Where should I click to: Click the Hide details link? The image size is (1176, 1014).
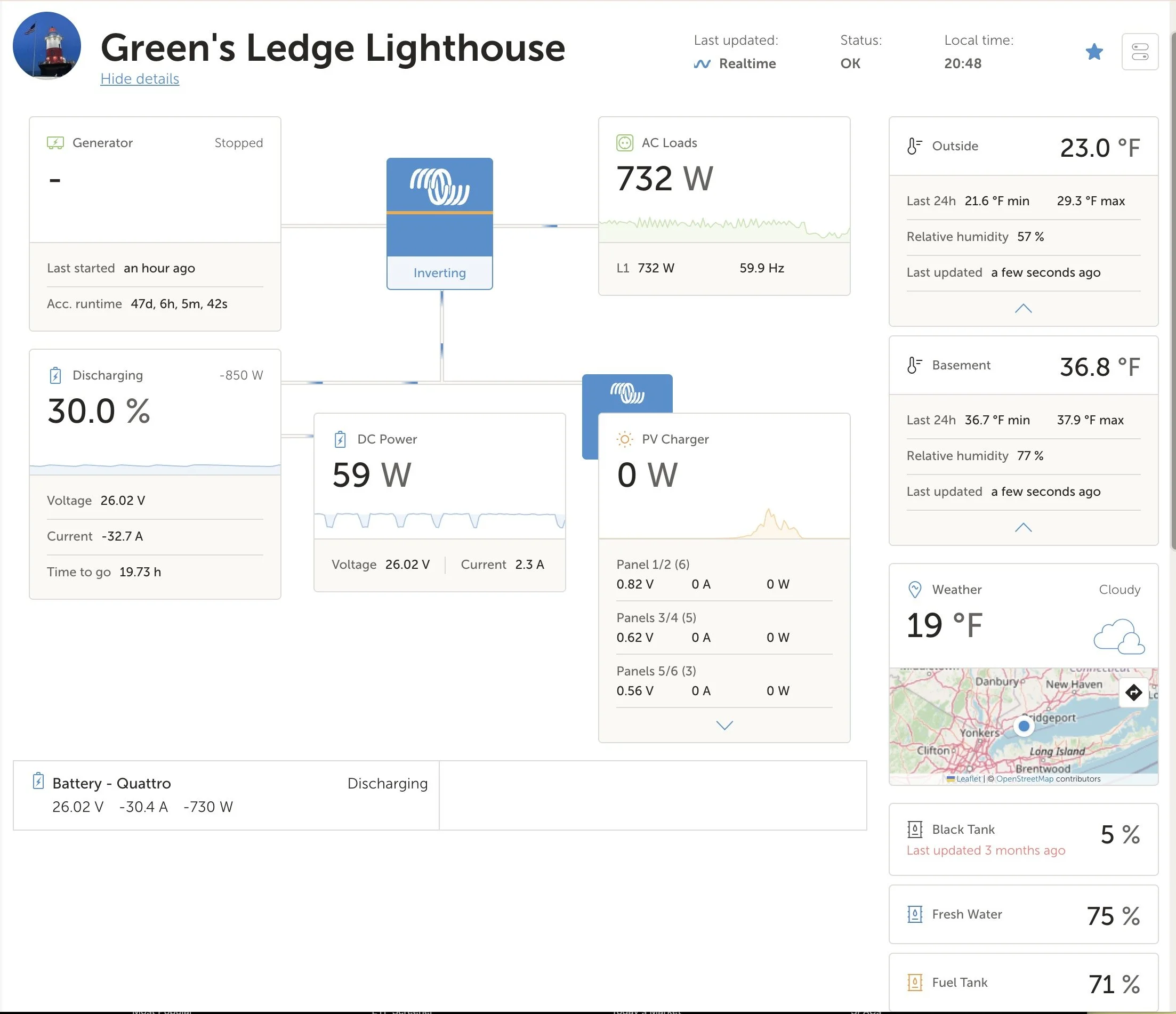tap(140, 79)
